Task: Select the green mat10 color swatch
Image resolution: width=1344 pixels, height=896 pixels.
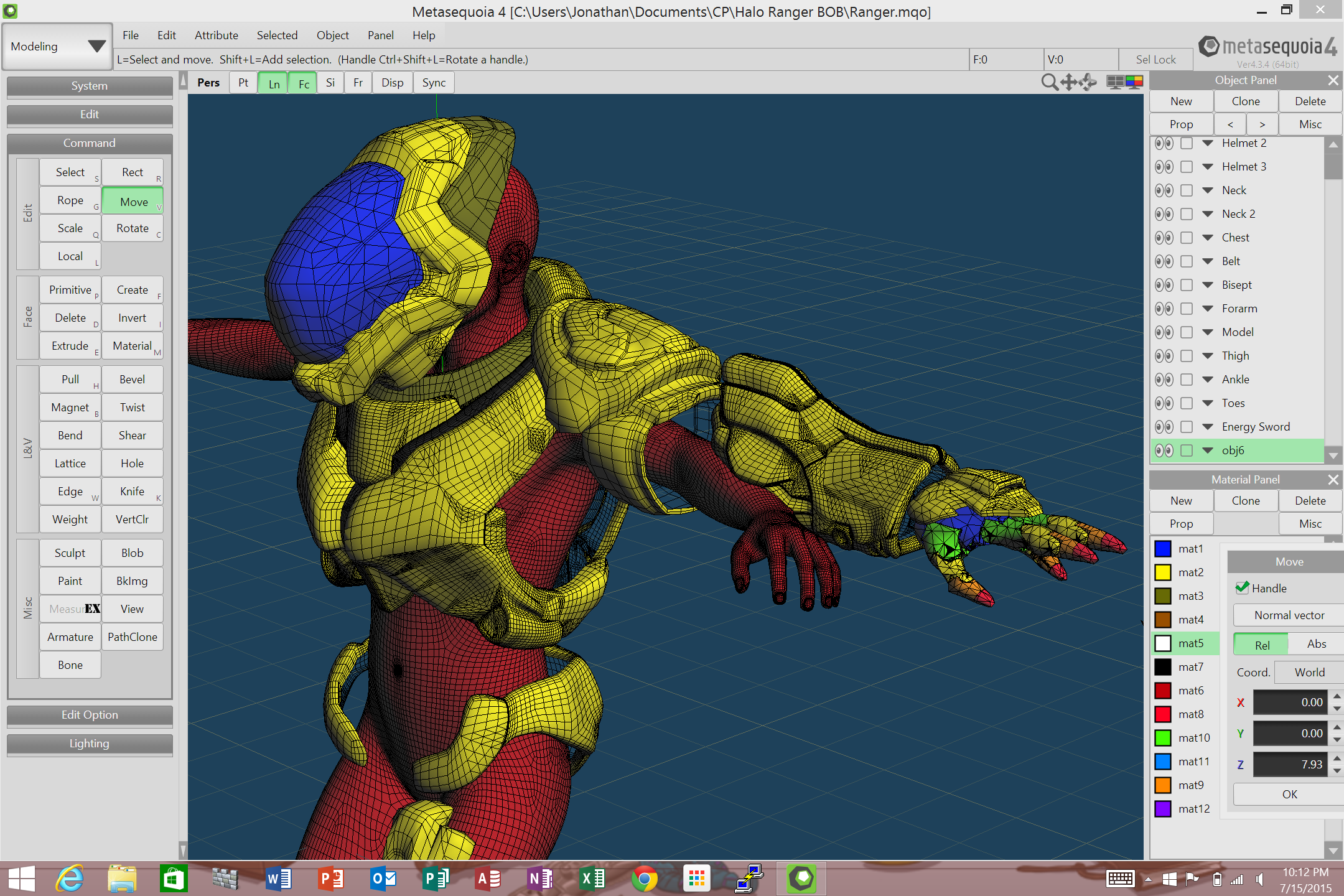Action: tap(1162, 738)
